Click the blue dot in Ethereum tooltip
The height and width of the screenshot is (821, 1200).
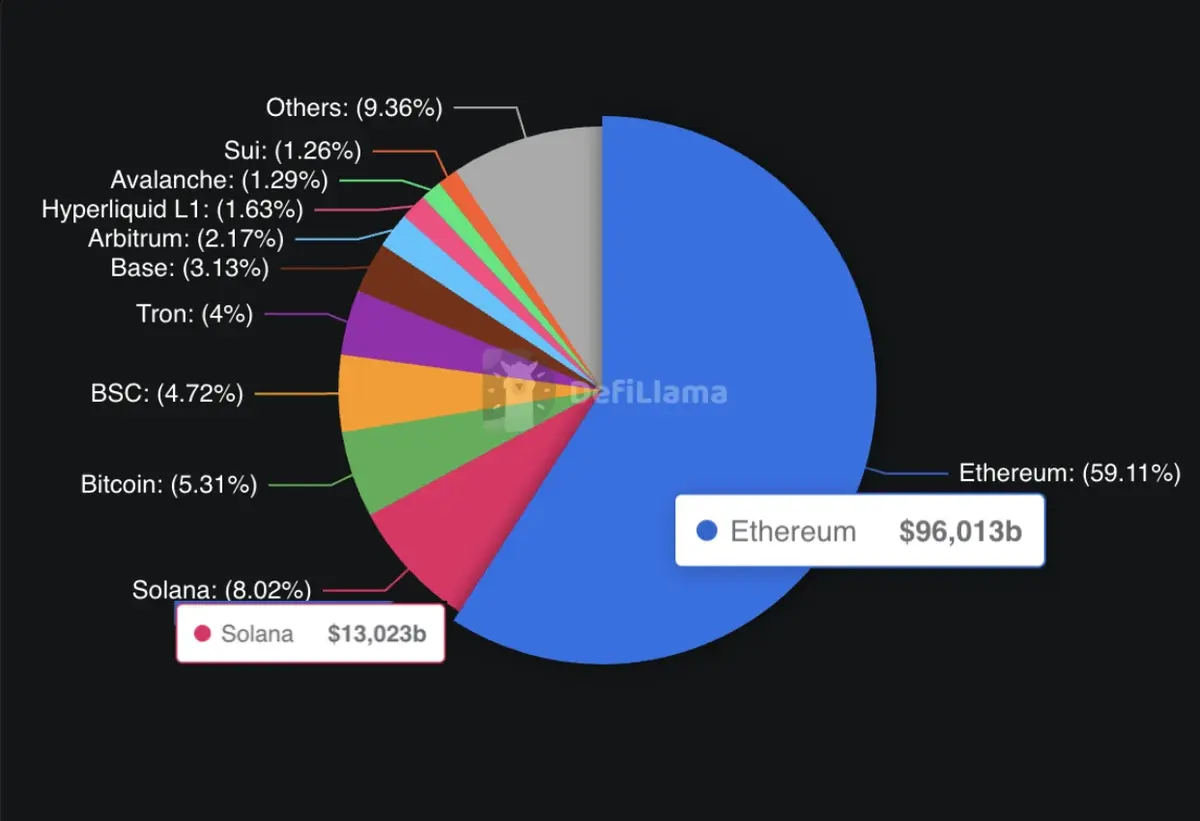[x=707, y=531]
